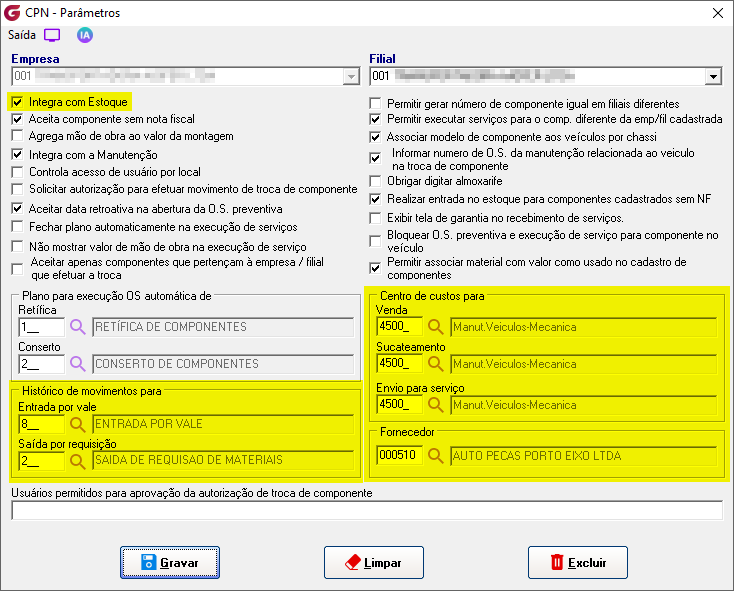734x591 pixels.
Task: Open lookup for Entrada por vale
Action: 78,424
